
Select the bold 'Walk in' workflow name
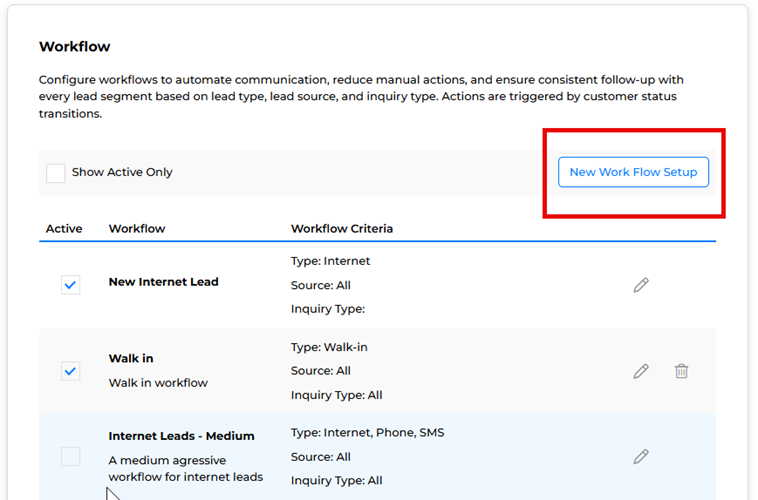click(x=131, y=358)
